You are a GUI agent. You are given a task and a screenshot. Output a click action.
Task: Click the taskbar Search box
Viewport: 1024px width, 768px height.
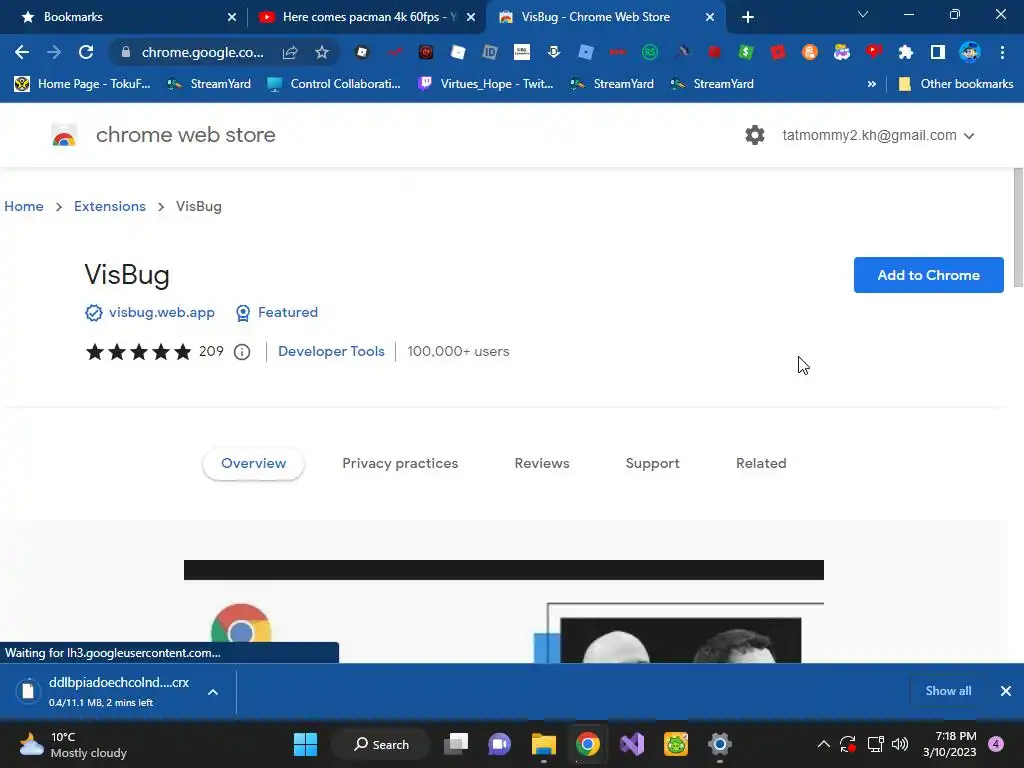pyautogui.click(x=381, y=744)
